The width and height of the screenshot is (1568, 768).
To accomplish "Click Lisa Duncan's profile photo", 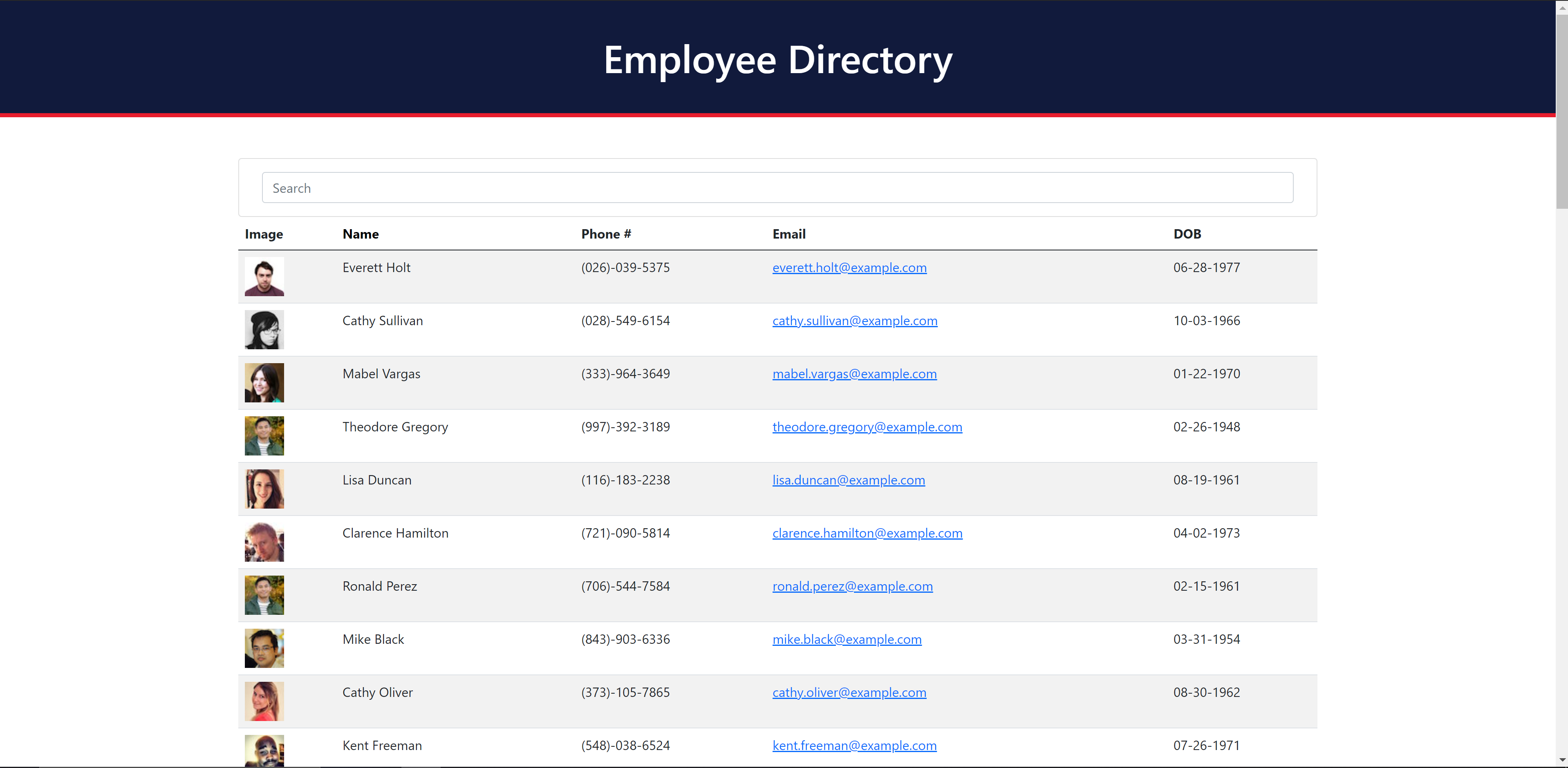I will 264,489.
